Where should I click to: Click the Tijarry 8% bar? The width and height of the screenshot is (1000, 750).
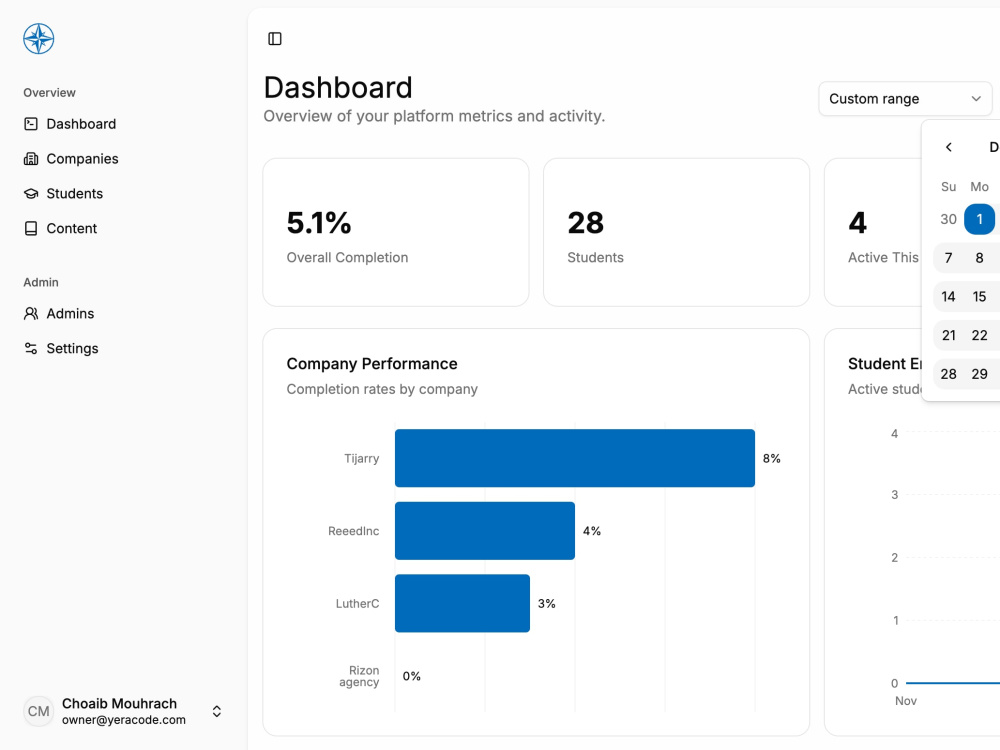(x=575, y=458)
